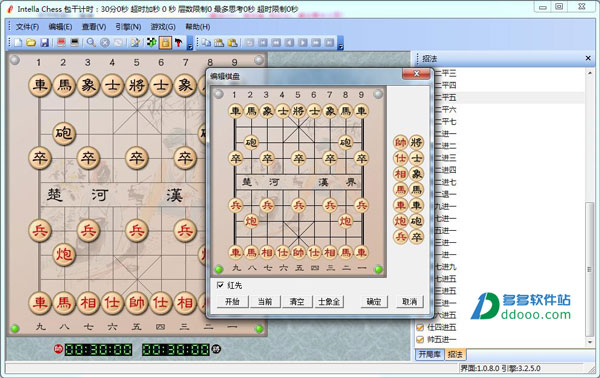Viewport: 600px width, 378px height.
Task: Select red 相 piece in palette
Action: click(x=401, y=174)
